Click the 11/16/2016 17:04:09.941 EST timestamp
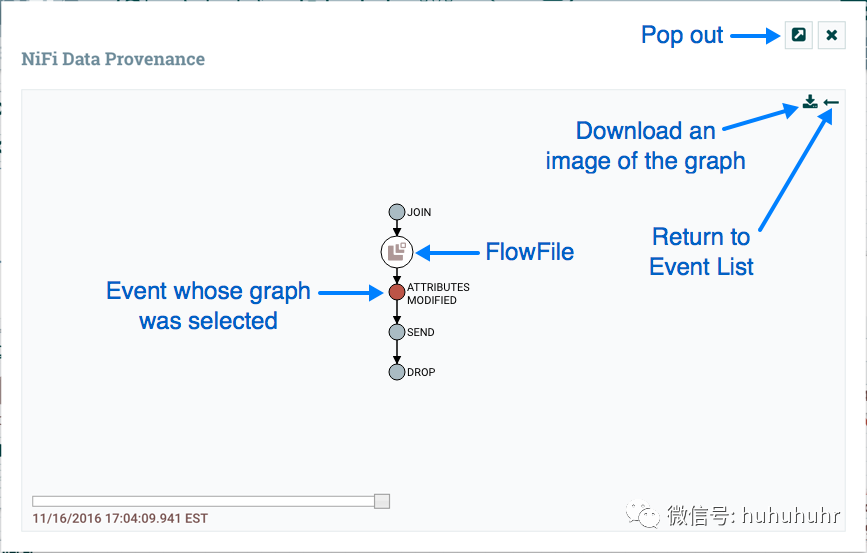Image resolution: width=867 pixels, height=553 pixels. [120, 518]
